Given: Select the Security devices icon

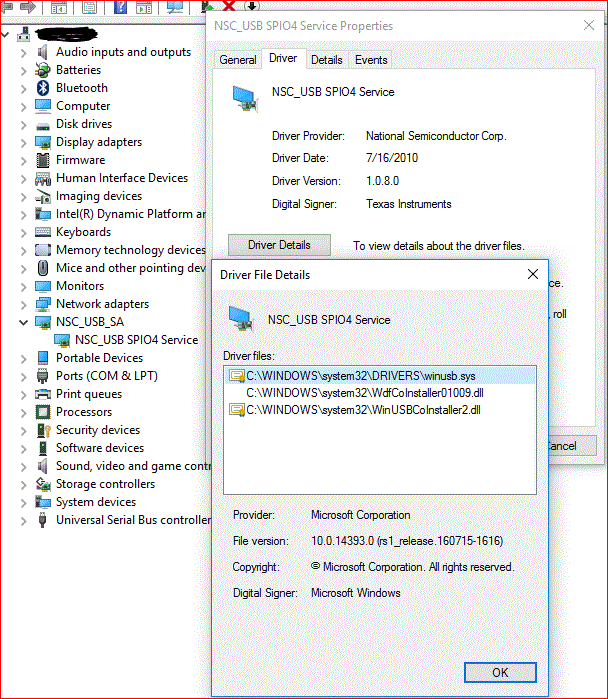Looking at the screenshot, I should [x=43, y=430].
